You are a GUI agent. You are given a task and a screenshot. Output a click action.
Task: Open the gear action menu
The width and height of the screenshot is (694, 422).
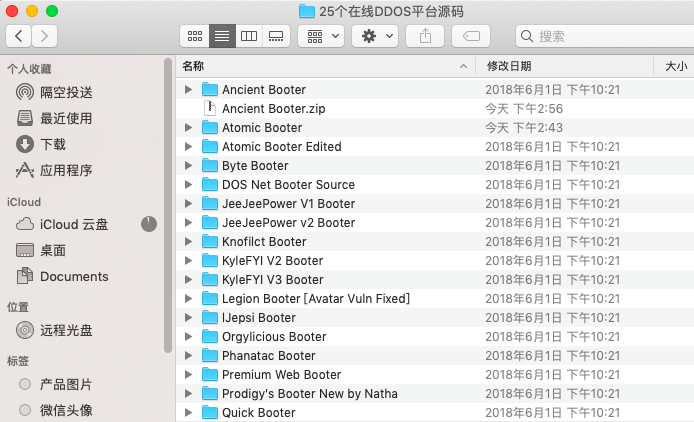377,36
